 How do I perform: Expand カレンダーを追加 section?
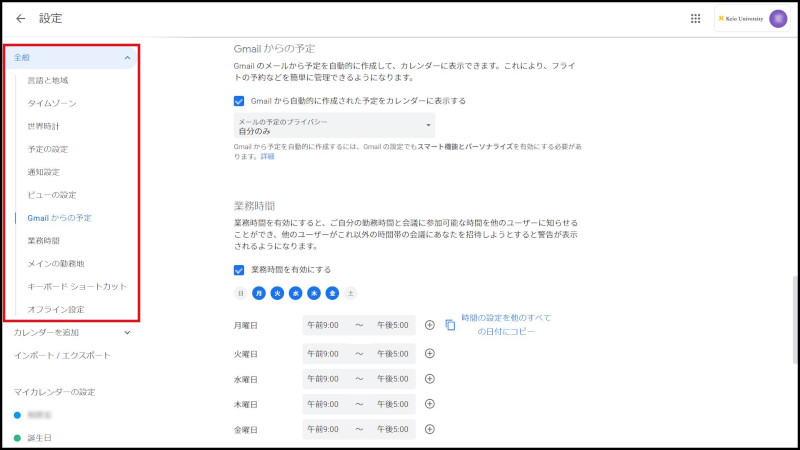127,332
